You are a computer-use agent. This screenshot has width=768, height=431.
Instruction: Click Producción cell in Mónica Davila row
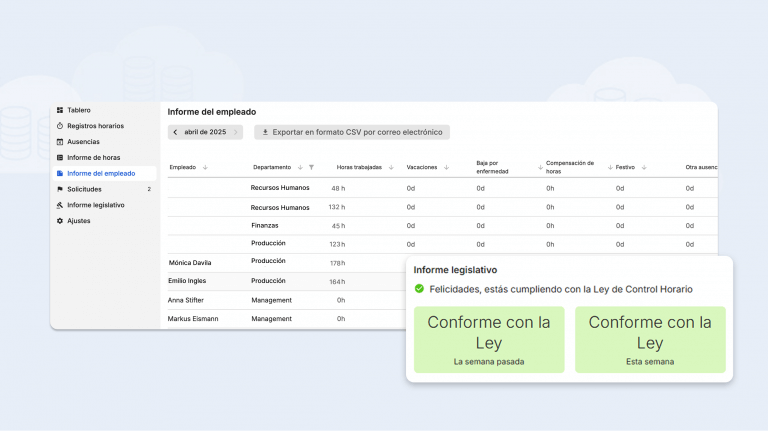coord(268,261)
